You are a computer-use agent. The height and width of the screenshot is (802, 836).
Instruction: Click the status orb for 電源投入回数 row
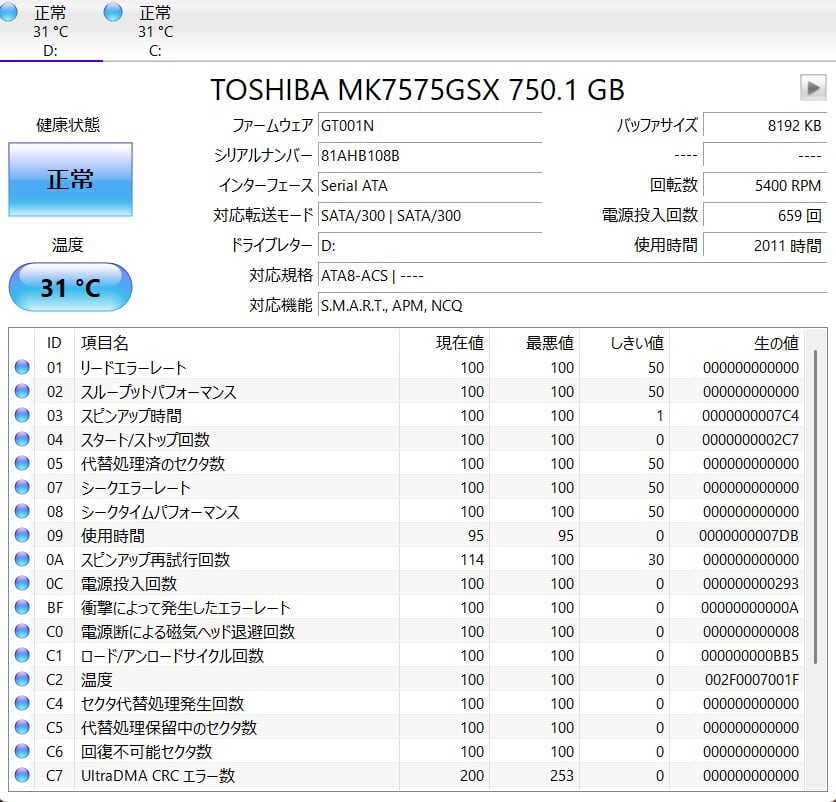(x=22, y=584)
